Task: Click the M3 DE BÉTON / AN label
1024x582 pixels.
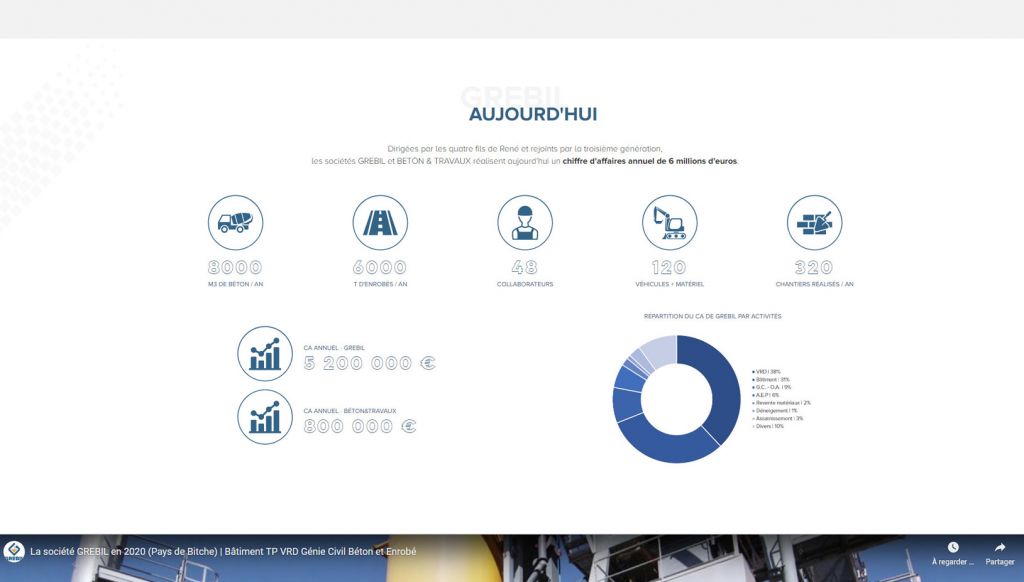Action: click(x=236, y=284)
